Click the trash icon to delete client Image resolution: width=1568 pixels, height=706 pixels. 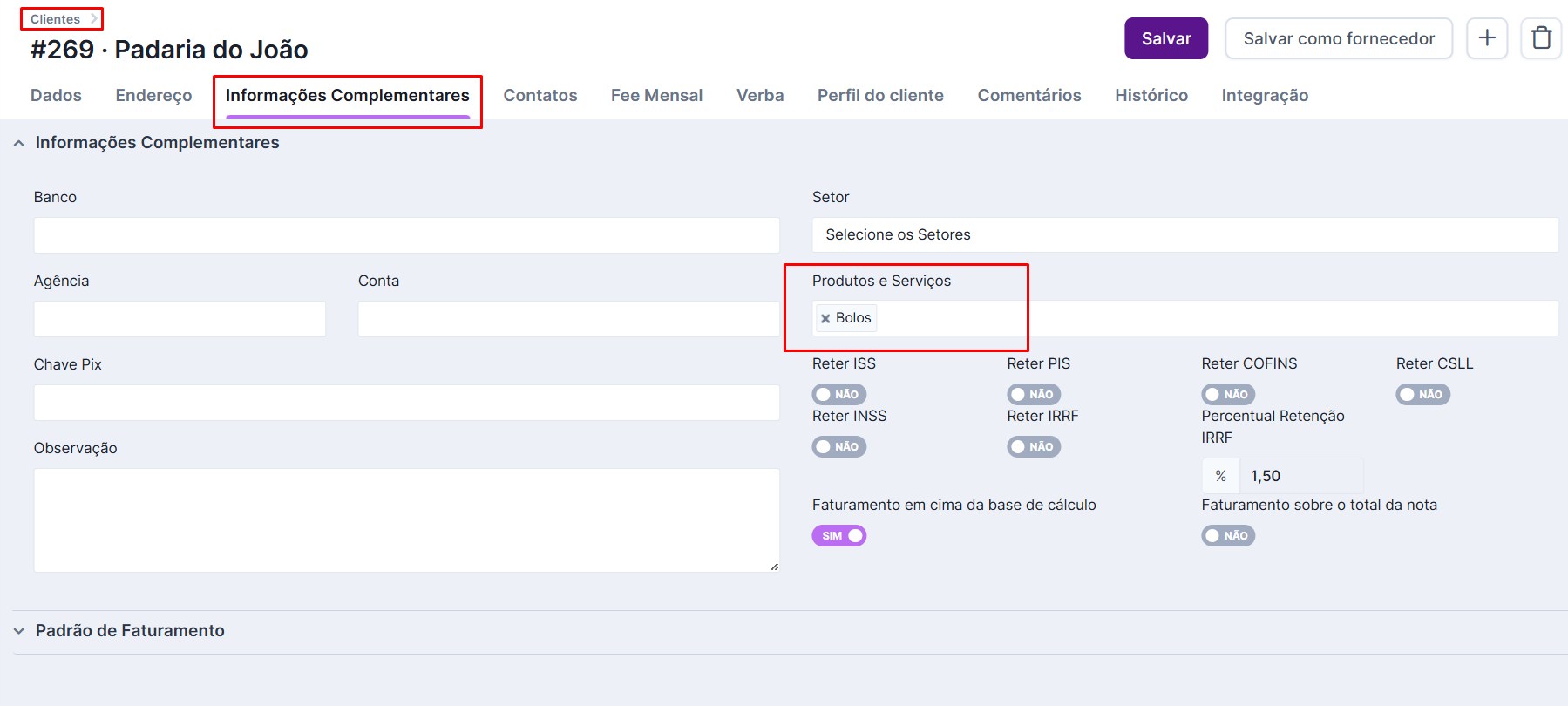(1540, 38)
